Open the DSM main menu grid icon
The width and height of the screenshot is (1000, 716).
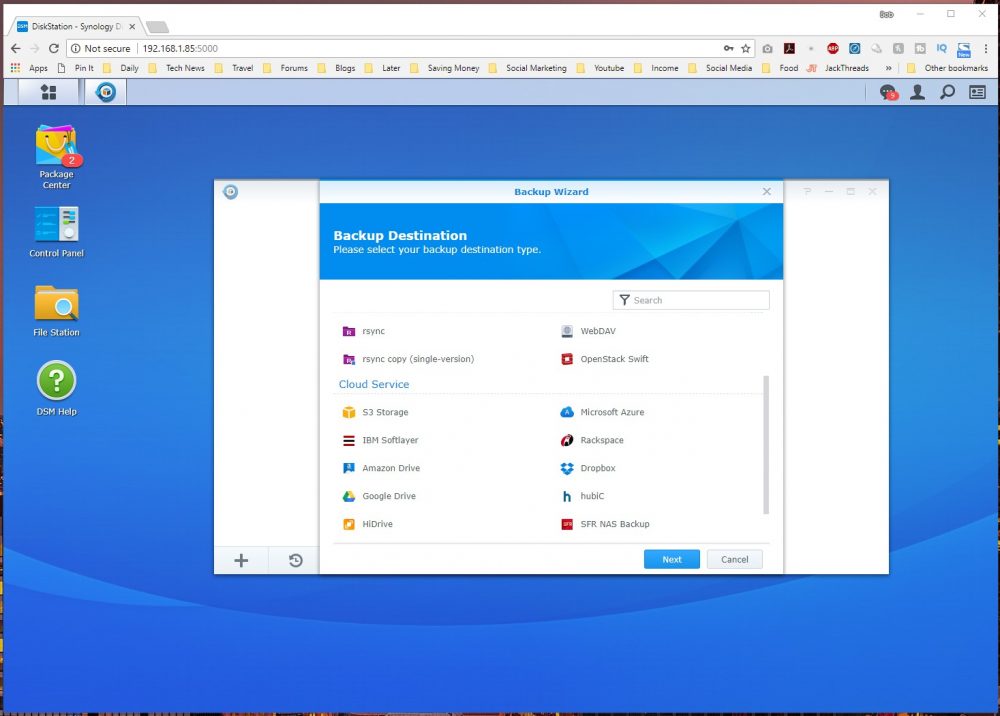[48, 92]
